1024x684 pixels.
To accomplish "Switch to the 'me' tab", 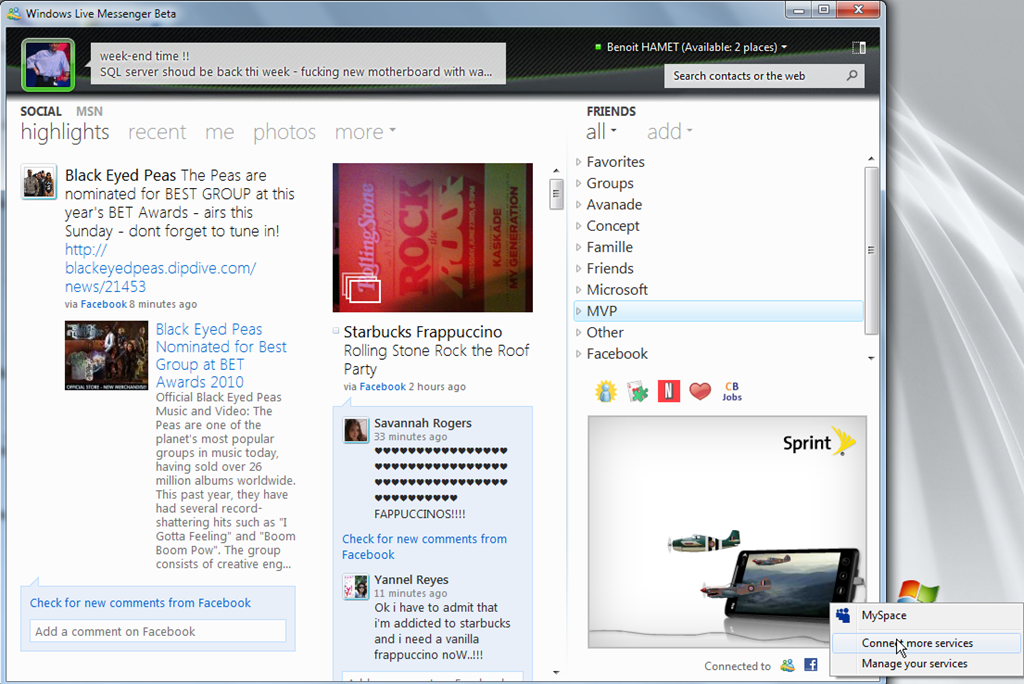I will [x=219, y=132].
